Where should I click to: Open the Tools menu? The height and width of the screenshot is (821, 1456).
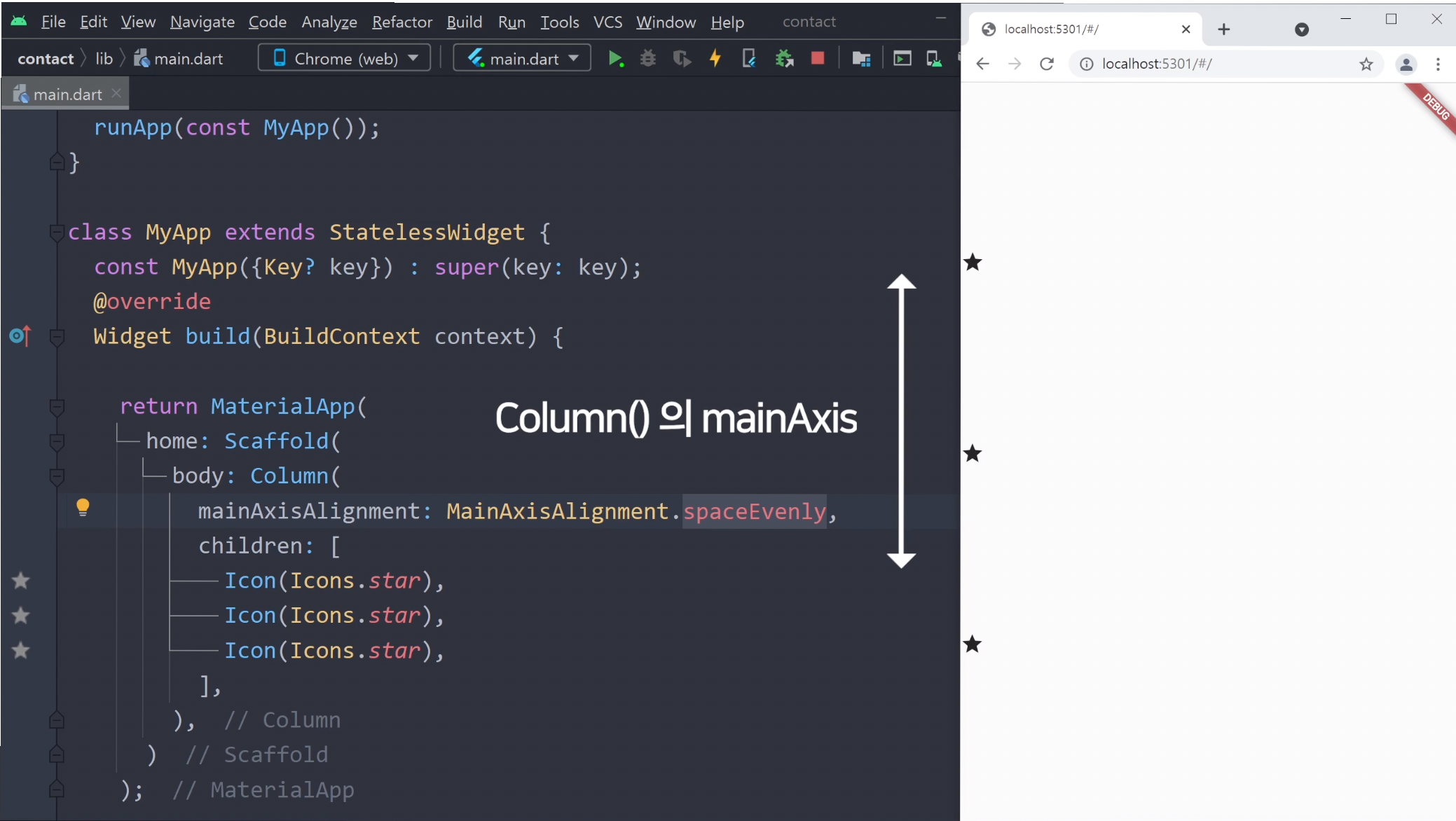point(559,22)
